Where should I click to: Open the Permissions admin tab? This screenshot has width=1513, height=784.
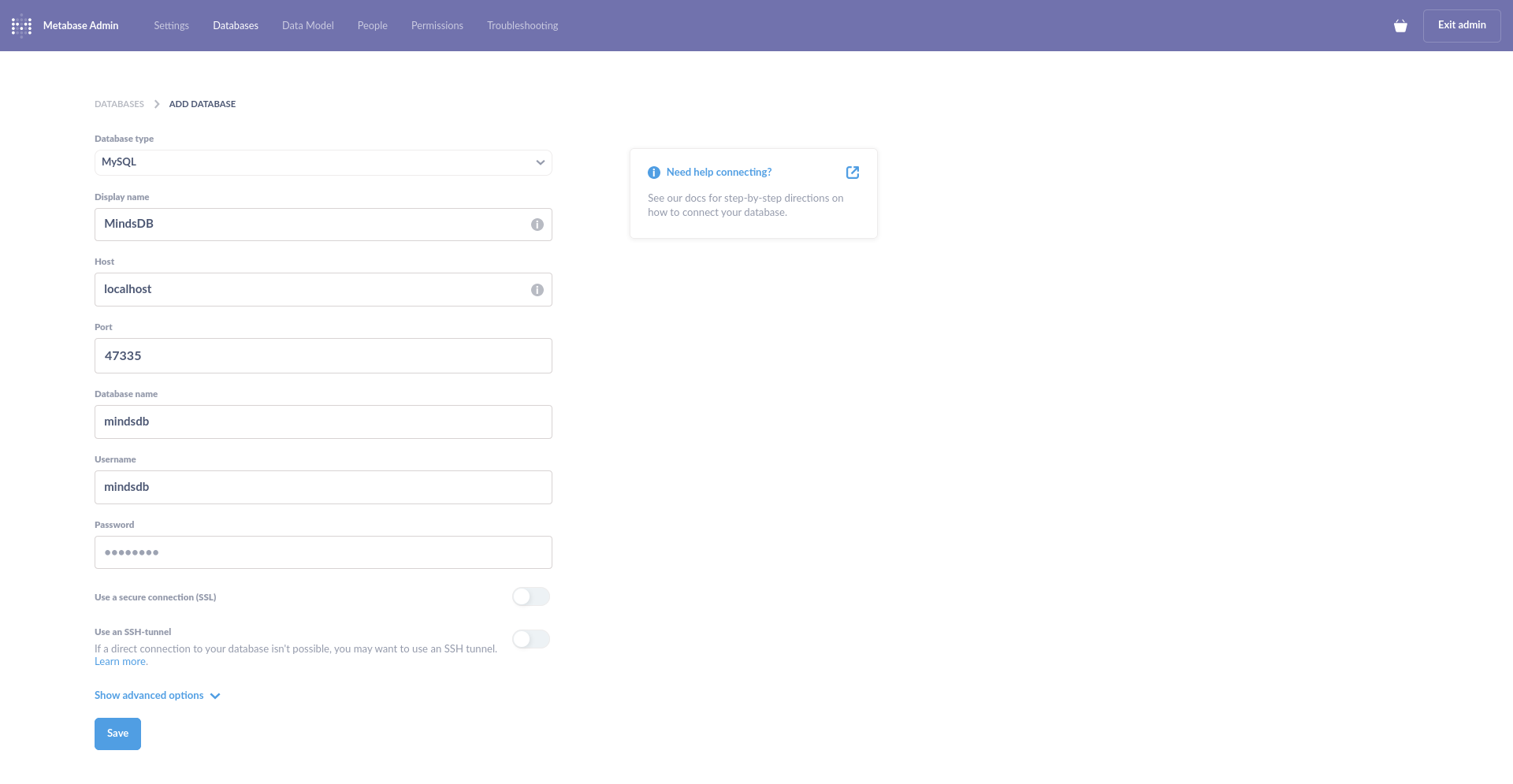pos(437,26)
